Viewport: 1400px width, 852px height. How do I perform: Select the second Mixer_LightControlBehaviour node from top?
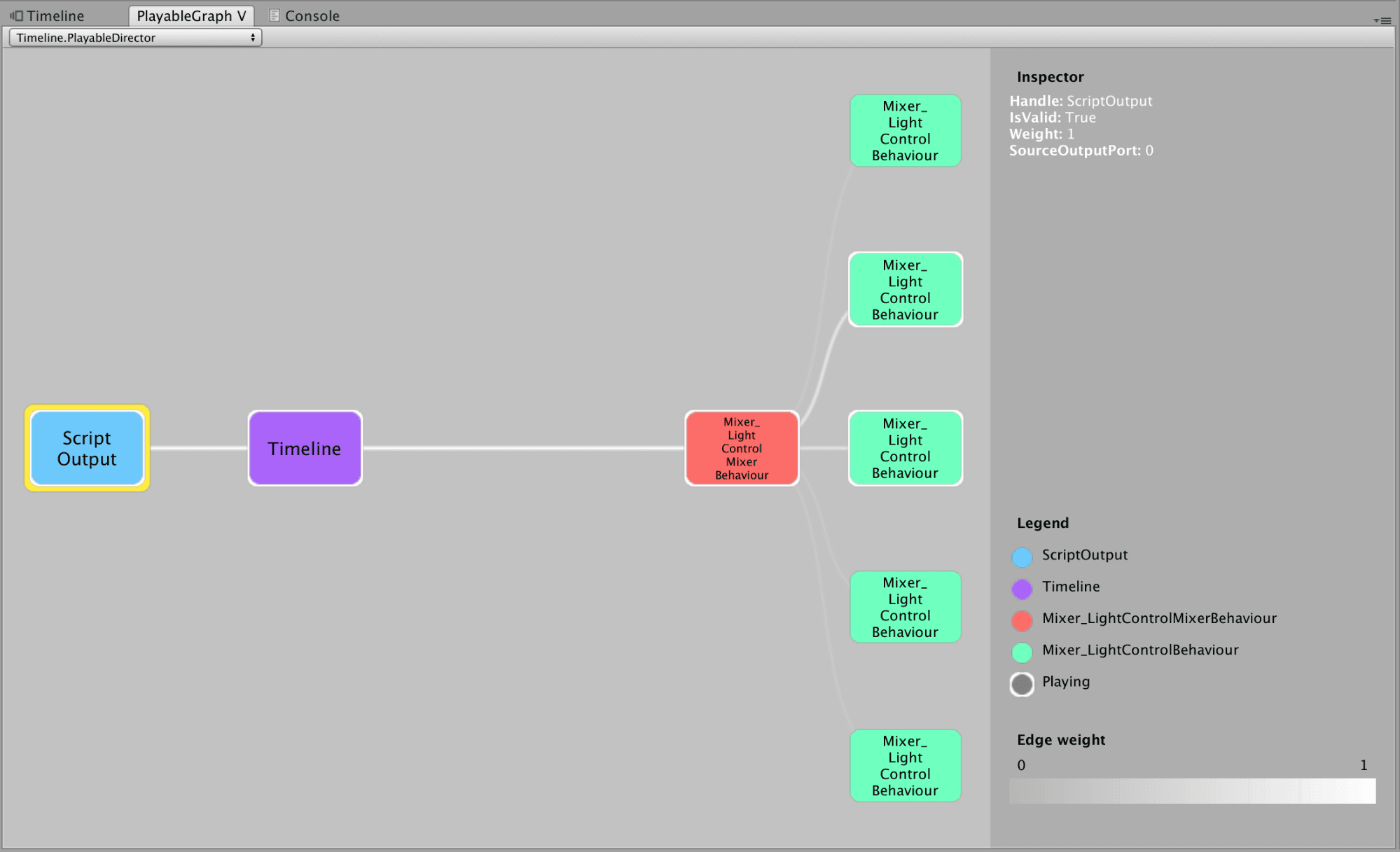[x=906, y=289]
